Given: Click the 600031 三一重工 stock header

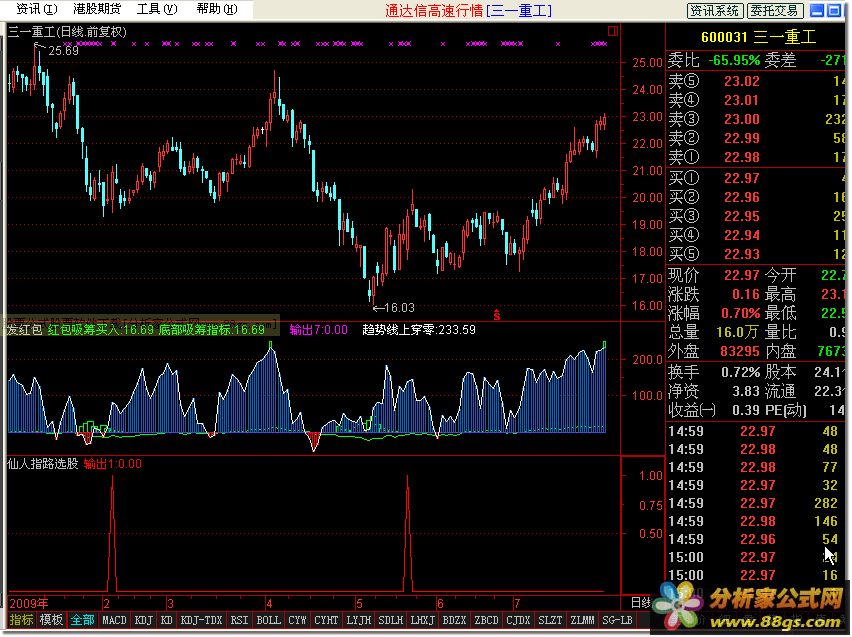Looking at the screenshot, I should pos(758,37).
